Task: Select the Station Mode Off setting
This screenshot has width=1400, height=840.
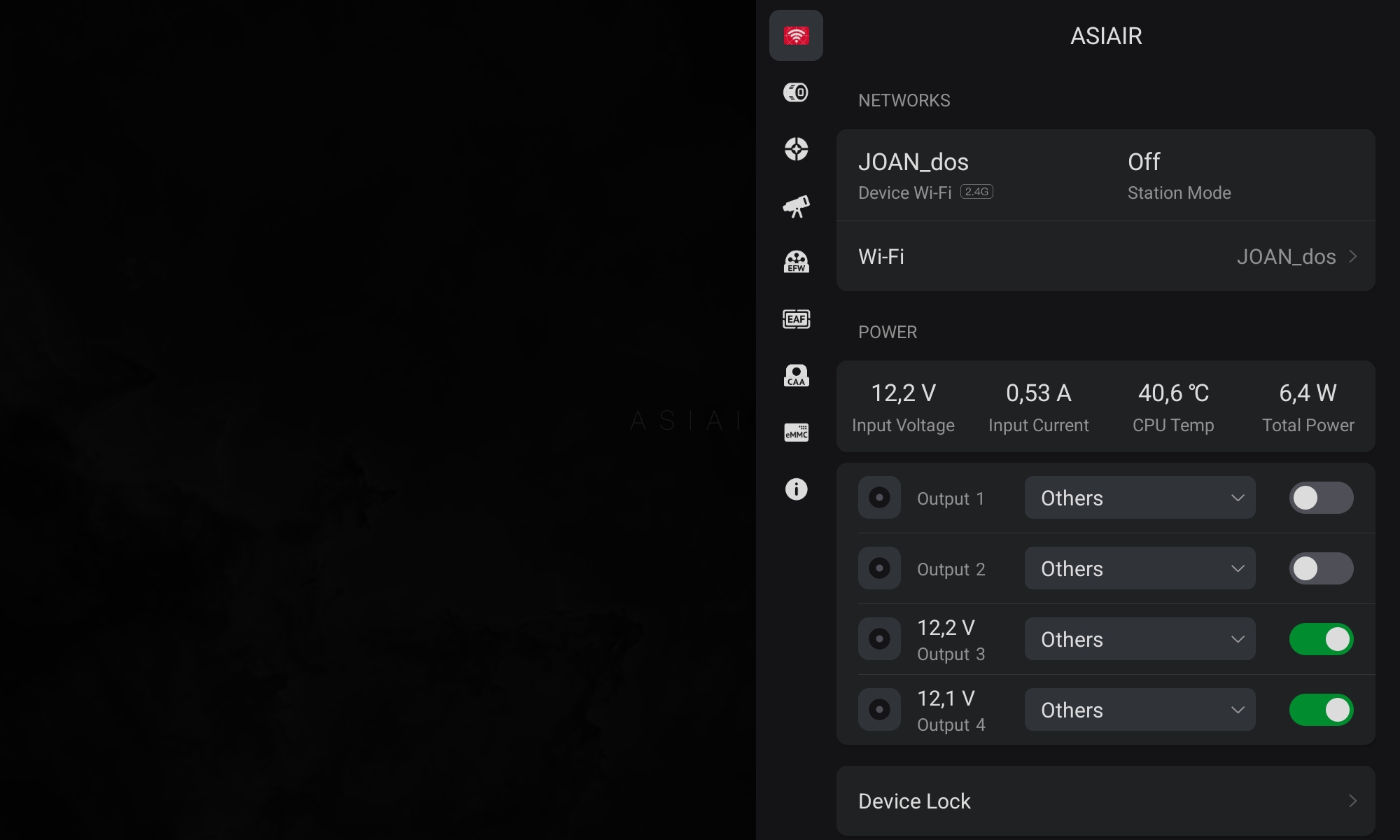Action: tap(1179, 175)
